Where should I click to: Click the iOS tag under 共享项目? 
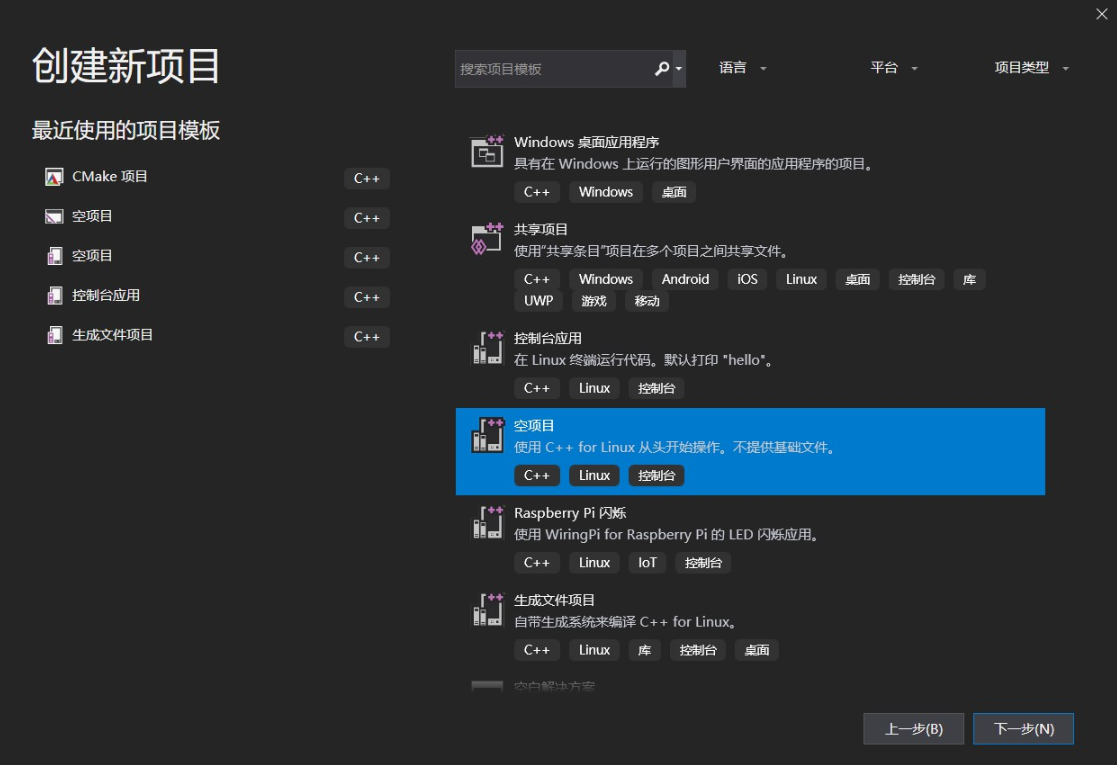point(747,279)
